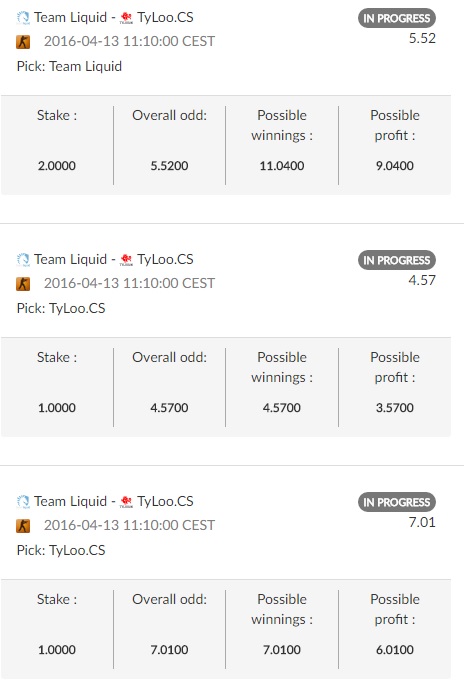464x700 pixels.
Task: Click TyLoo logo icon in first bet
Action: (x=126, y=18)
